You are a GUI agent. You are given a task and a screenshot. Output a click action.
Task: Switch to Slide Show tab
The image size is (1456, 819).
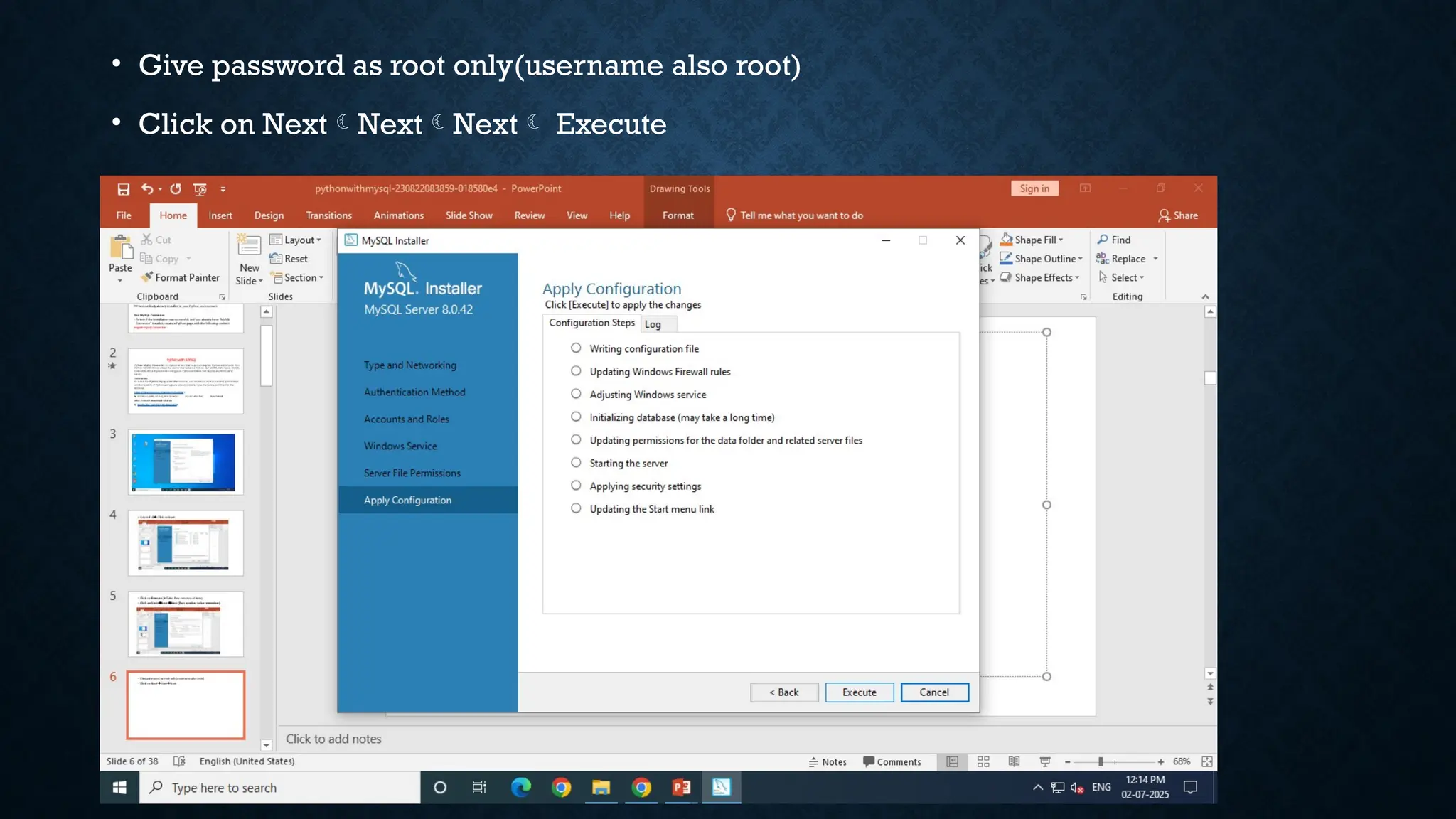469,215
